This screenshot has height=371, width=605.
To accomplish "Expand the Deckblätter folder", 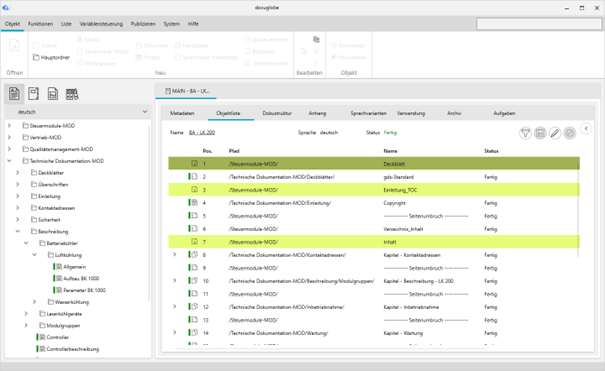I will pyautogui.click(x=17, y=173).
